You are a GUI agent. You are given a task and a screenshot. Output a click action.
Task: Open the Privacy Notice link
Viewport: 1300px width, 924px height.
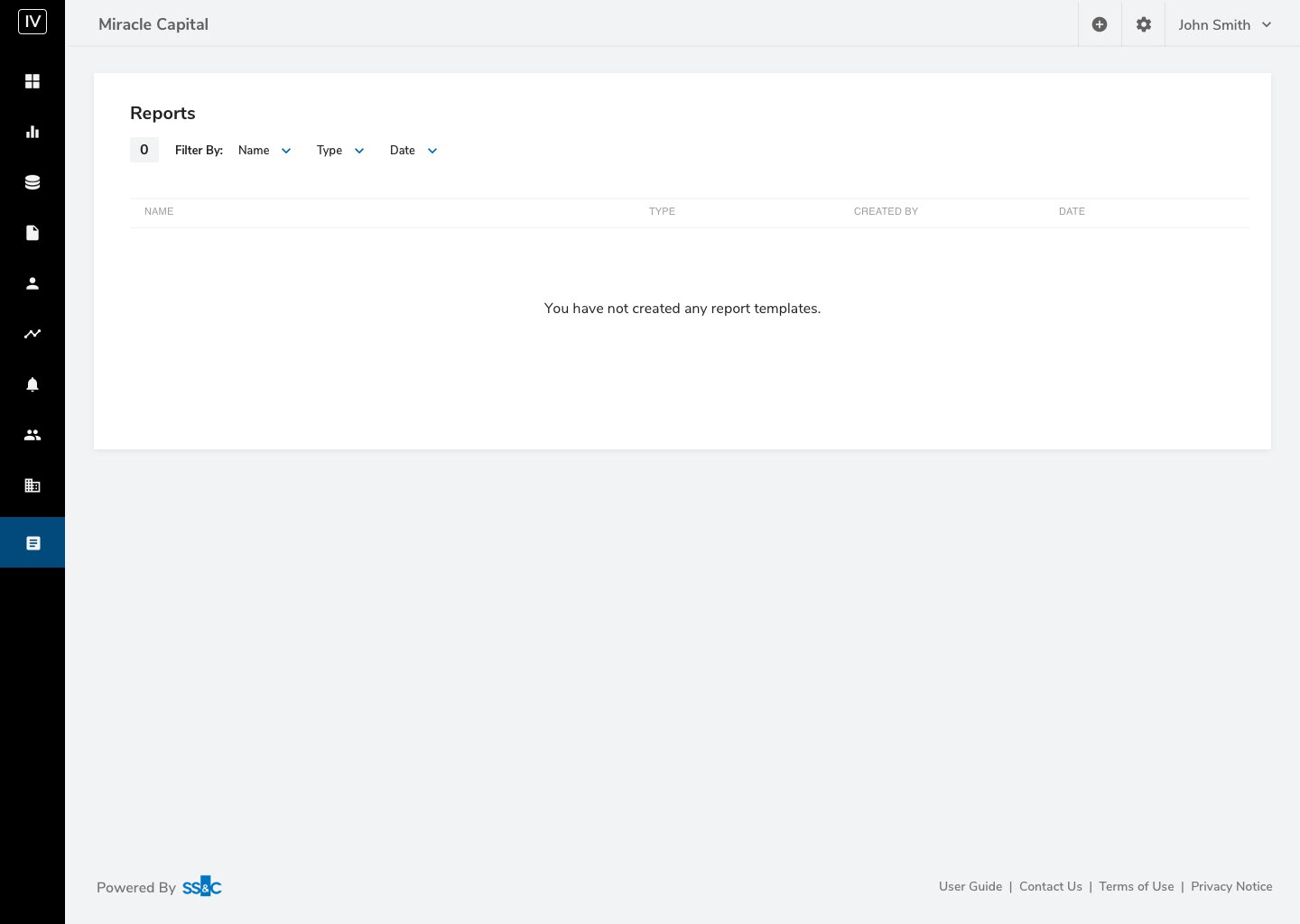pyautogui.click(x=1231, y=886)
